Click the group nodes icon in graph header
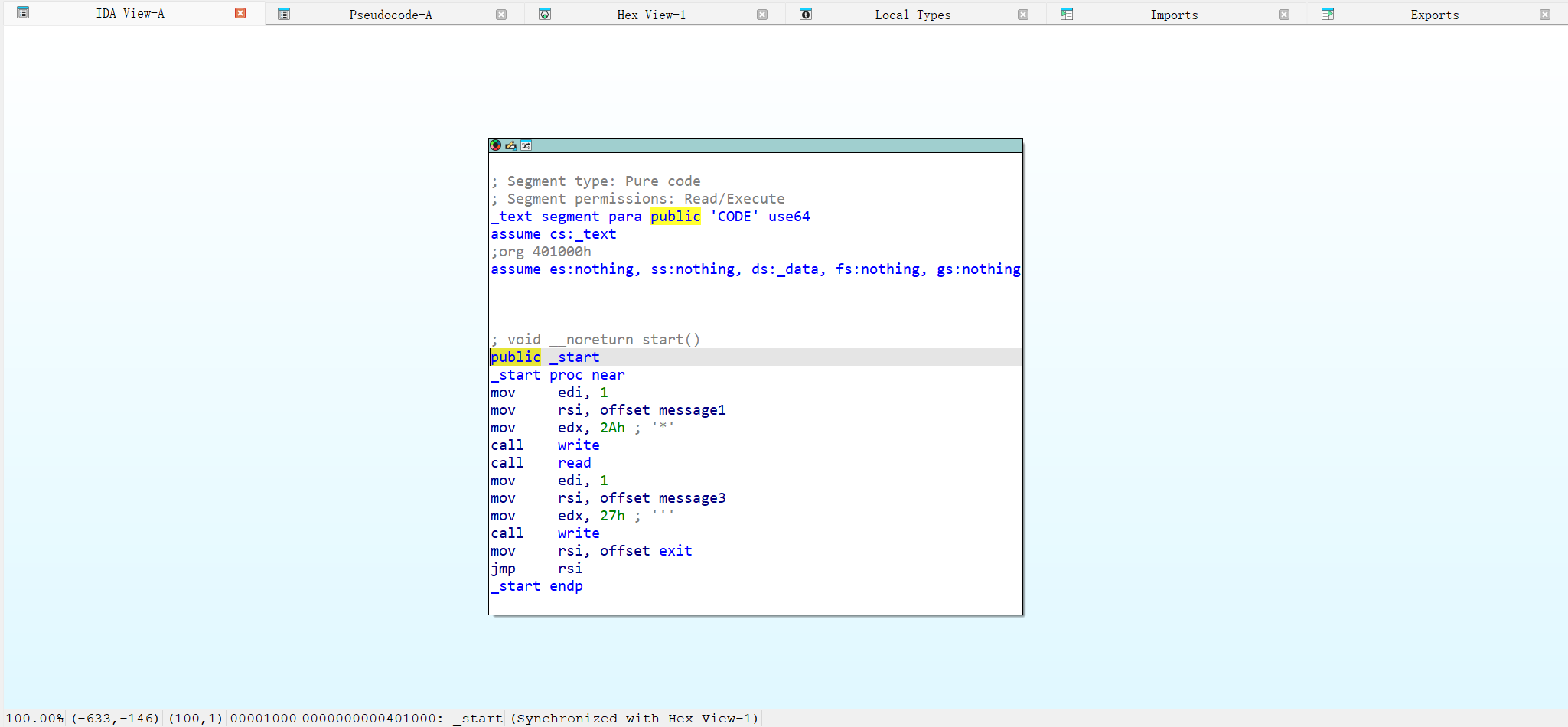The width and height of the screenshot is (1568, 727). click(x=526, y=145)
